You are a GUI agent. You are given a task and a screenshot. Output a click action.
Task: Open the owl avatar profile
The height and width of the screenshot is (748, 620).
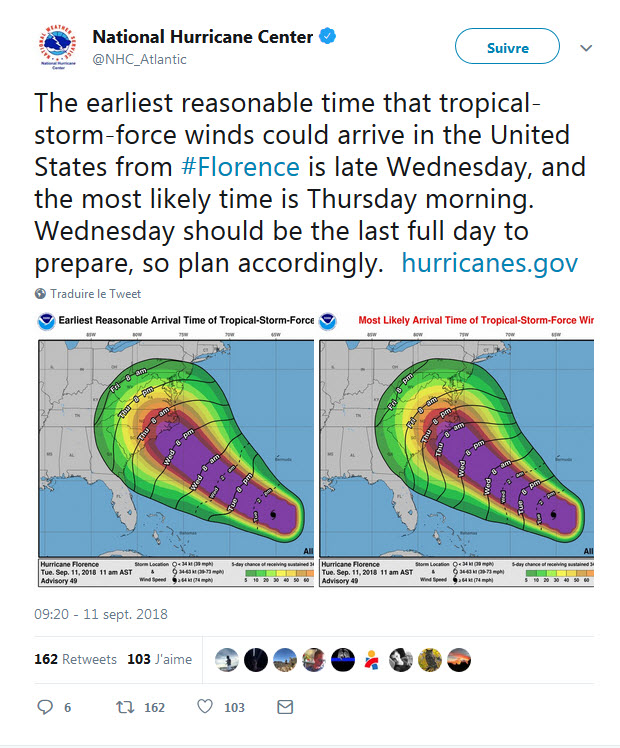click(430, 660)
